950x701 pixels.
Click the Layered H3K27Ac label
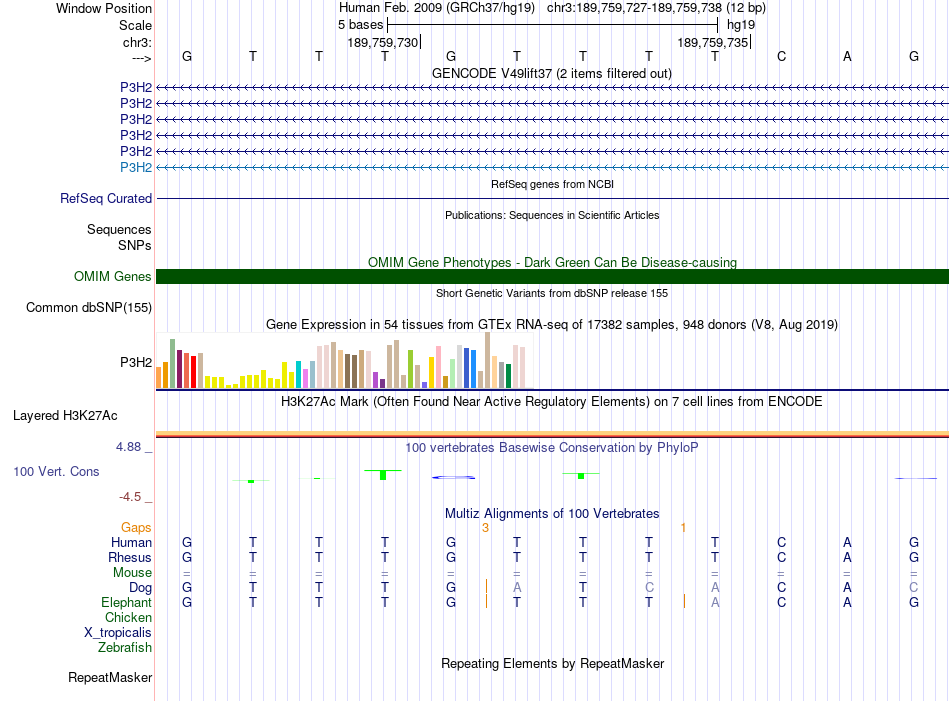65,416
